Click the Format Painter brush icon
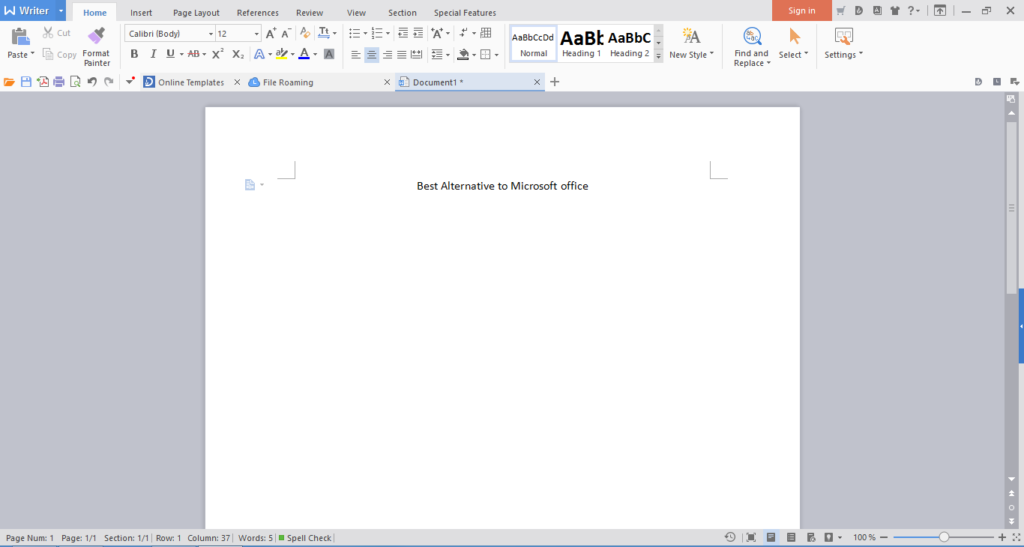Image resolution: width=1024 pixels, height=547 pixels. [x=97, y=35]
